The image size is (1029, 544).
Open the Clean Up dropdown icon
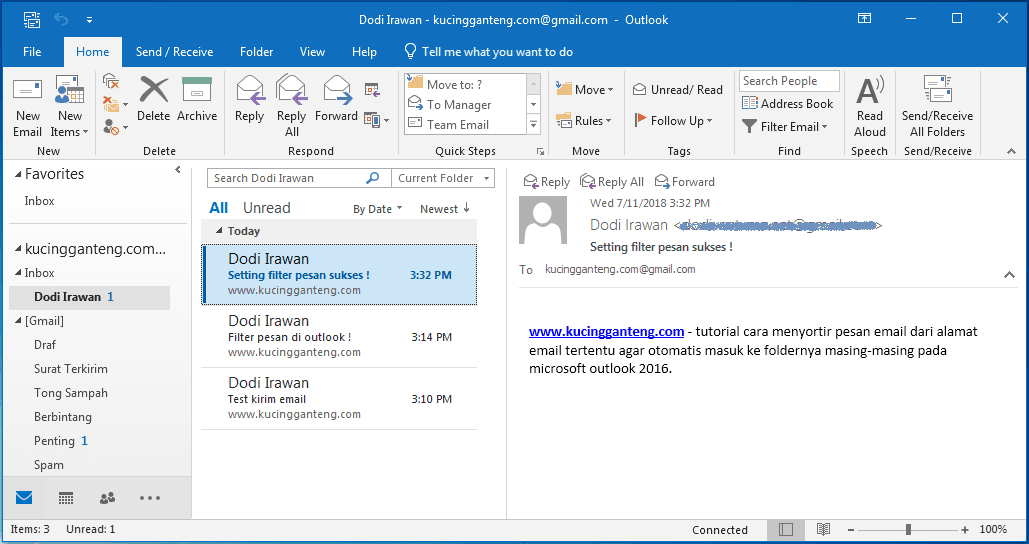click(x=115, y=104)
